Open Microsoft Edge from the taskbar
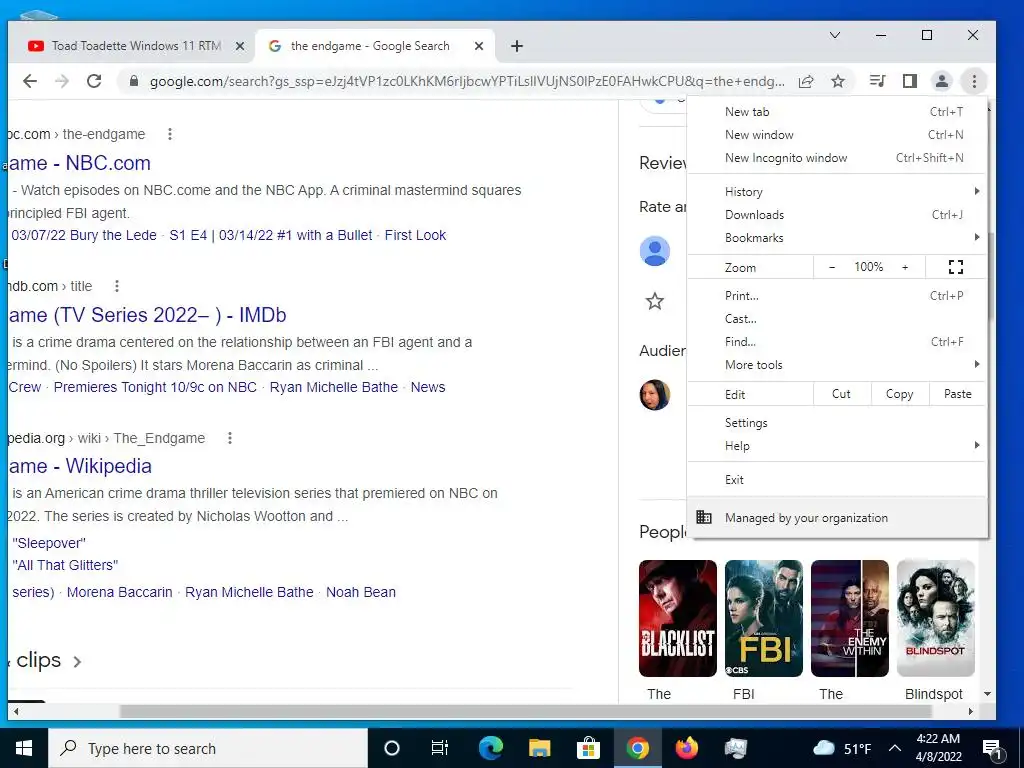This screenshot has height=768, width=1024. pyautogui.click(x=490, y=748)
